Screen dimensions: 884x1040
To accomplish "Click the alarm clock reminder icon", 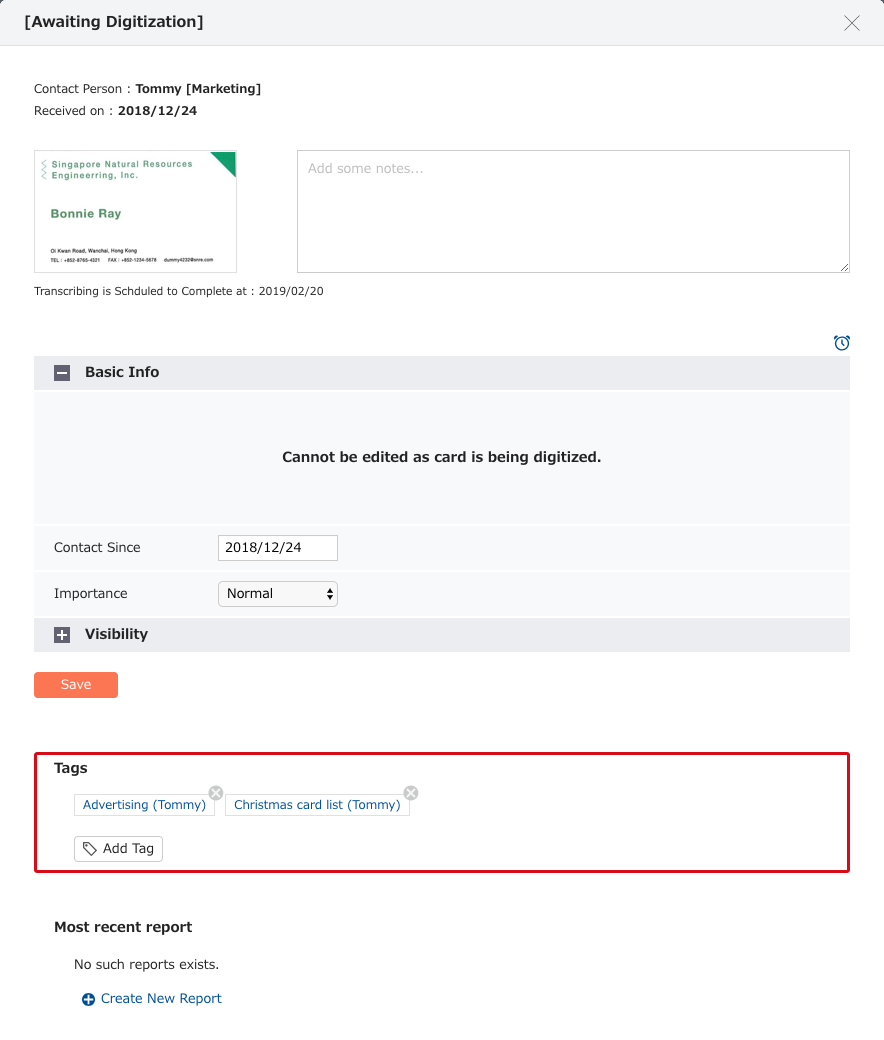I will pyautogui.click(x=842, y=342).
